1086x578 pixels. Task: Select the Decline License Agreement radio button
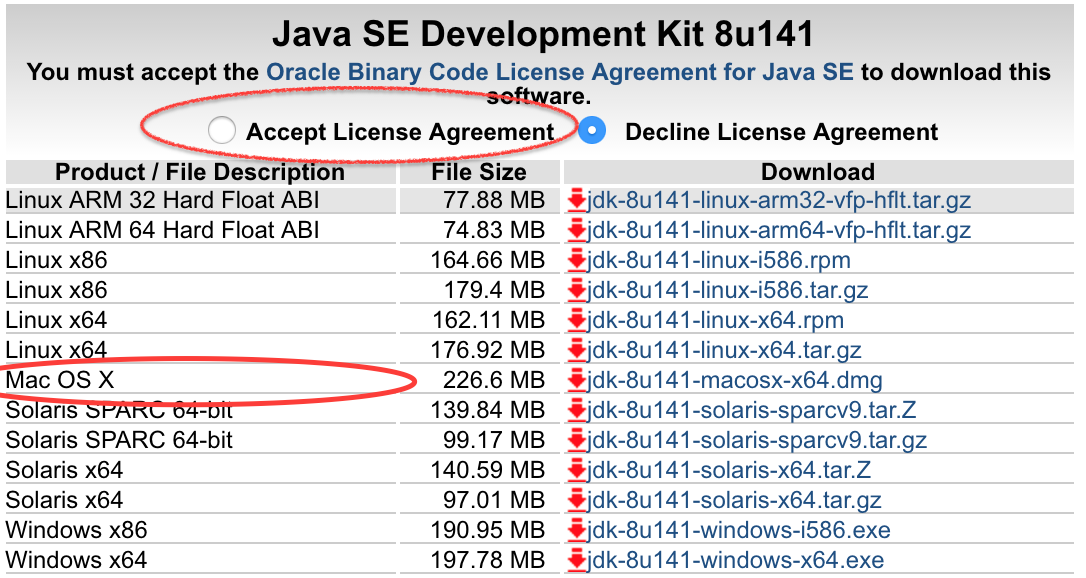592,131
